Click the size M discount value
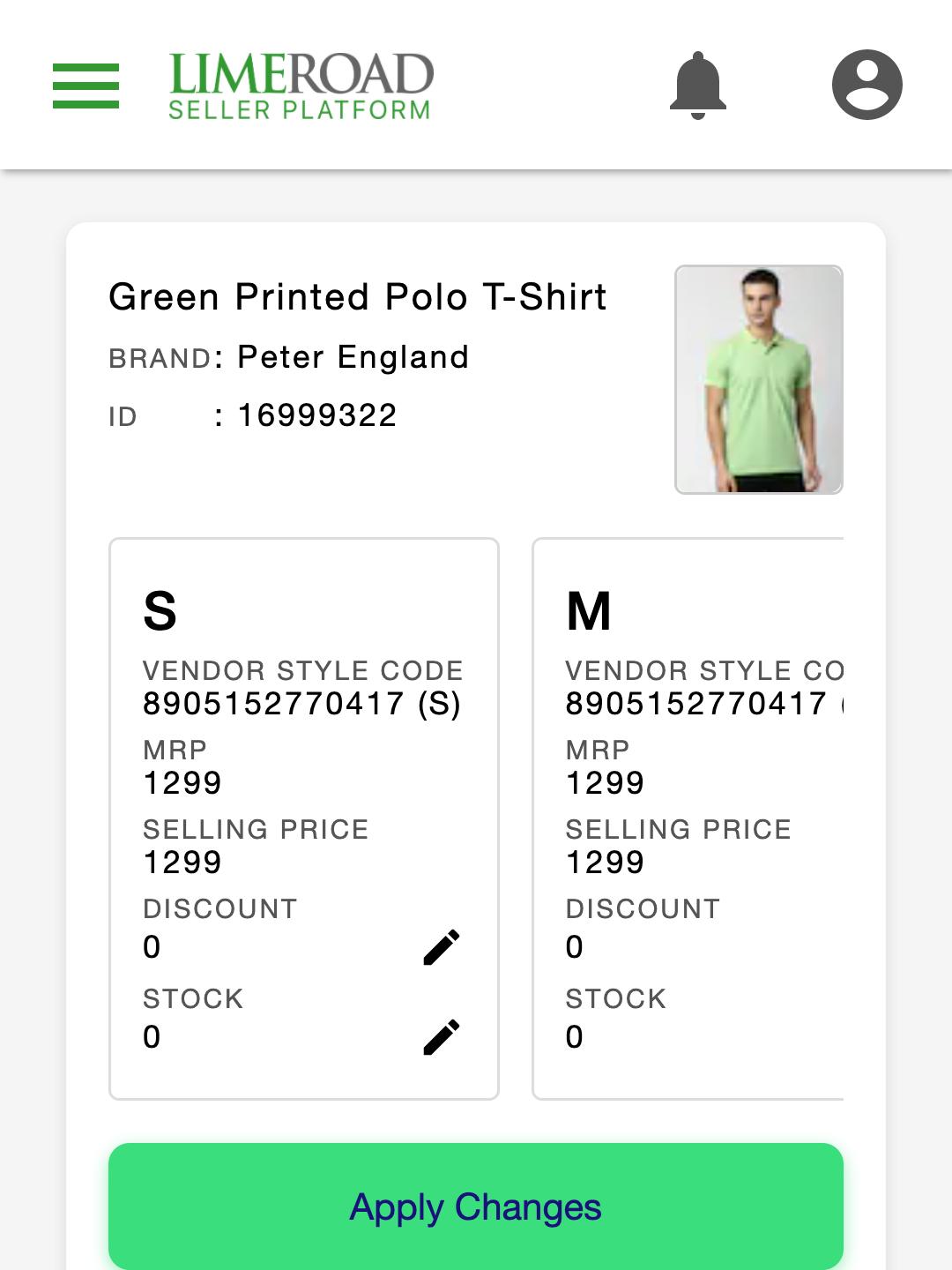This screenshot has width=952, height=1270. click(574, 947)
